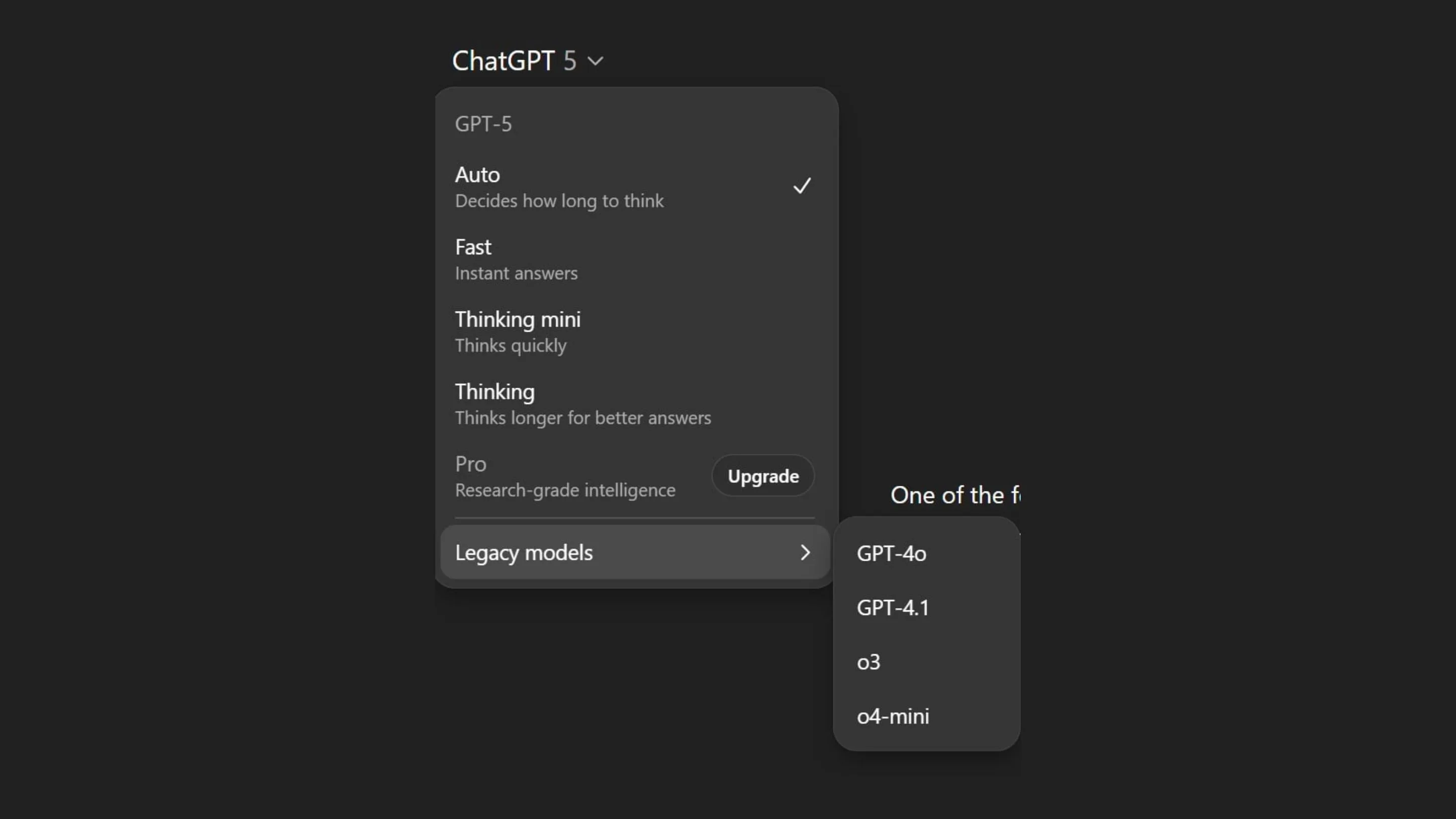Click "Thinks longer for better answers" subtitle
The height and width of the screenshot is (819, 1456).
click(583, 418)
